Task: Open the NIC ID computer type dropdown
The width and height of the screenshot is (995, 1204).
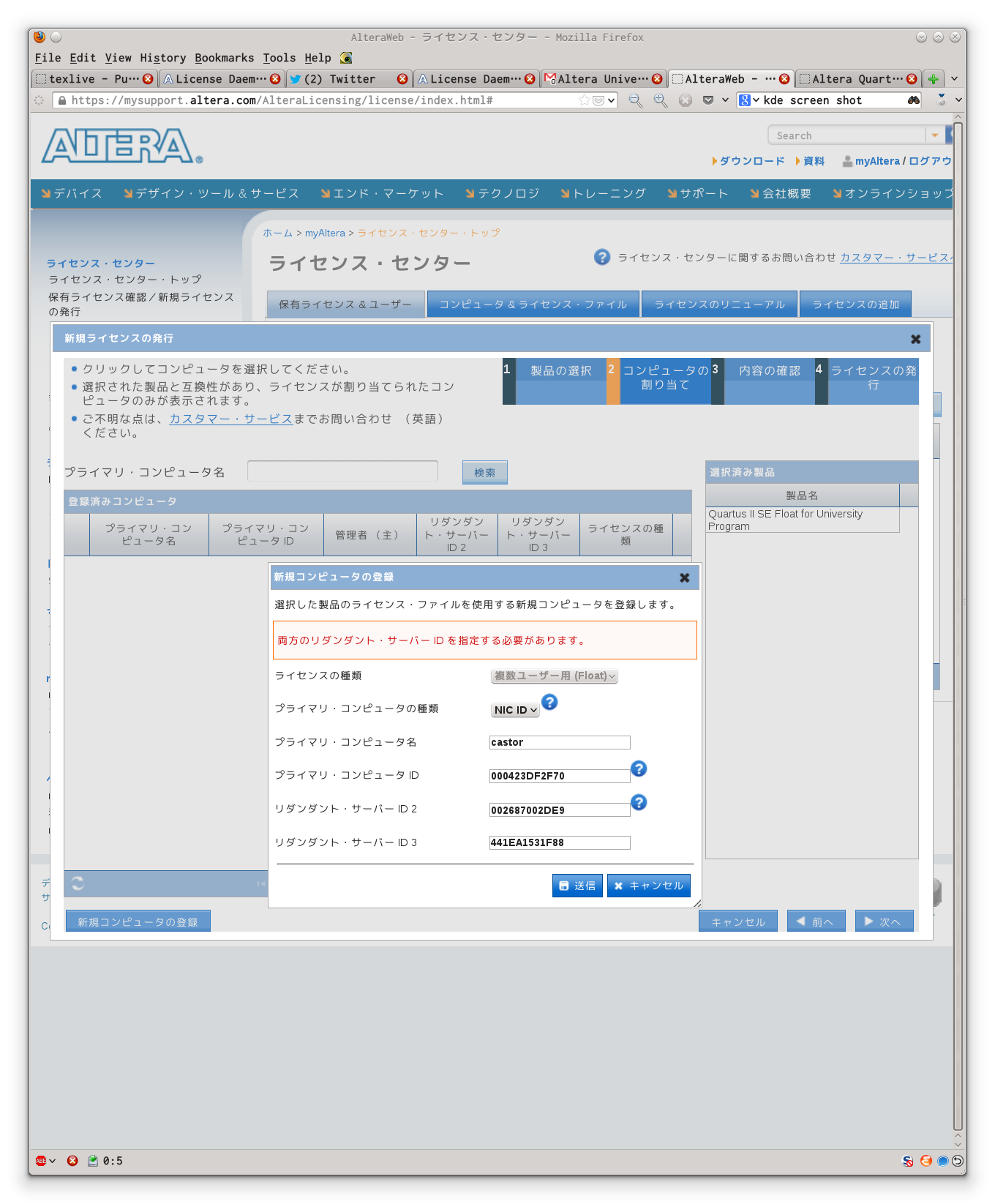Action: (515, 710)
